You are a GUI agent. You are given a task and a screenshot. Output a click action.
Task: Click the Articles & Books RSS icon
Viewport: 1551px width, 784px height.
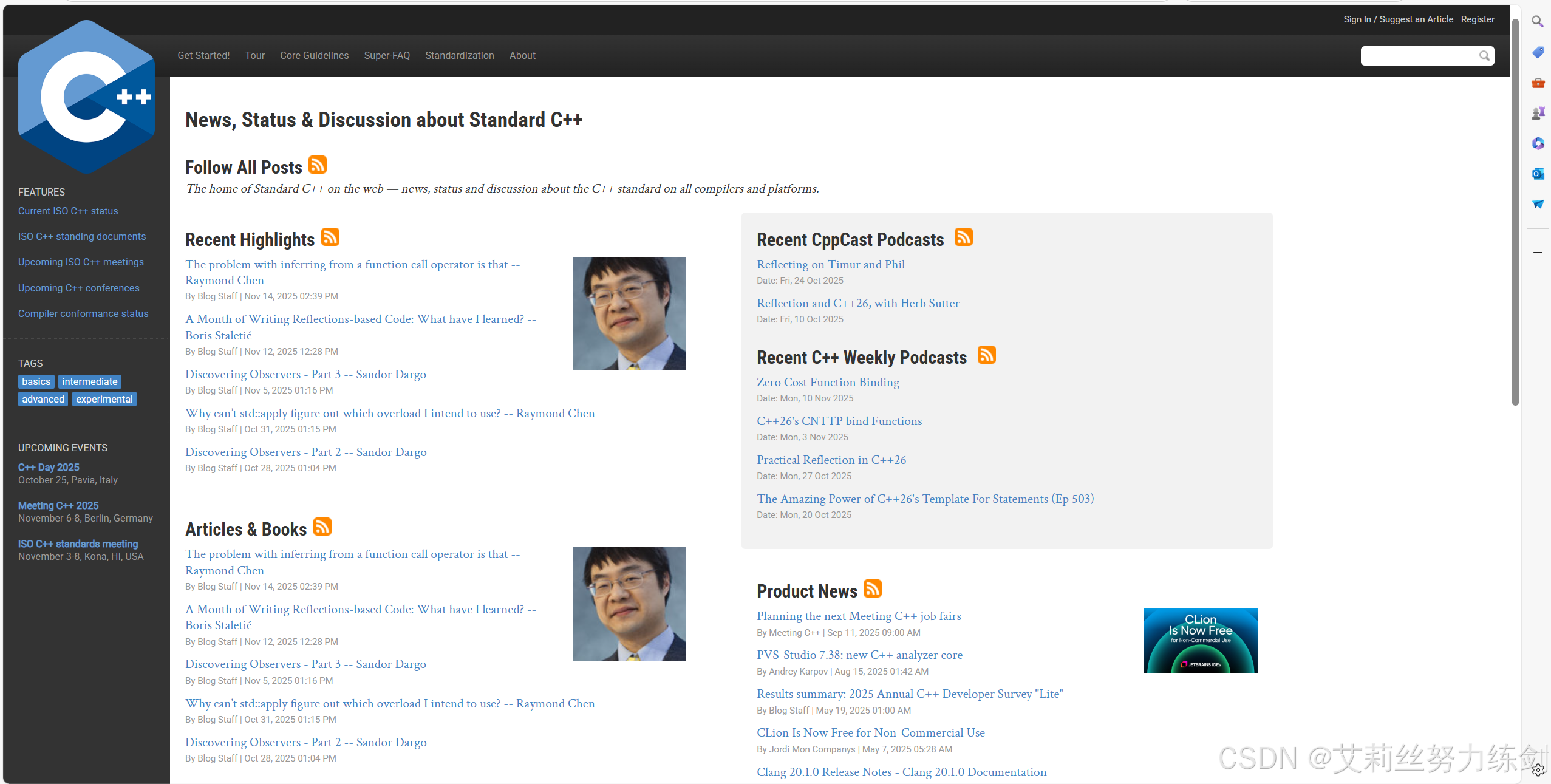coord(322,527)
